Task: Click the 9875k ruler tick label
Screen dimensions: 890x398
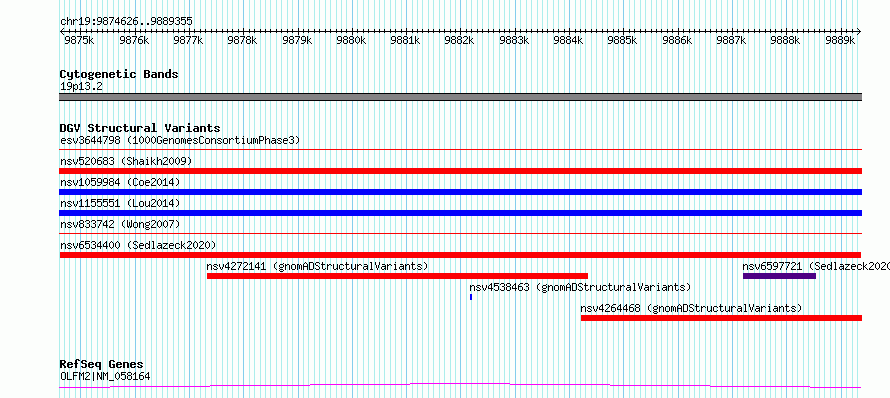Action: [x=79, y=40]
